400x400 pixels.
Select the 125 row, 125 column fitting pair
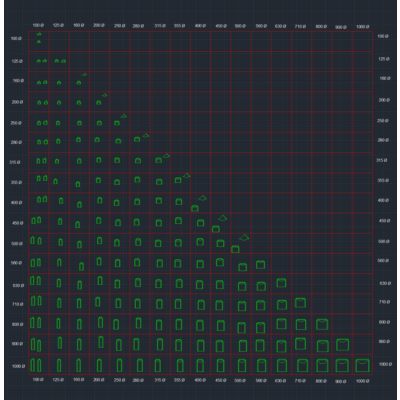pos(60,61)
